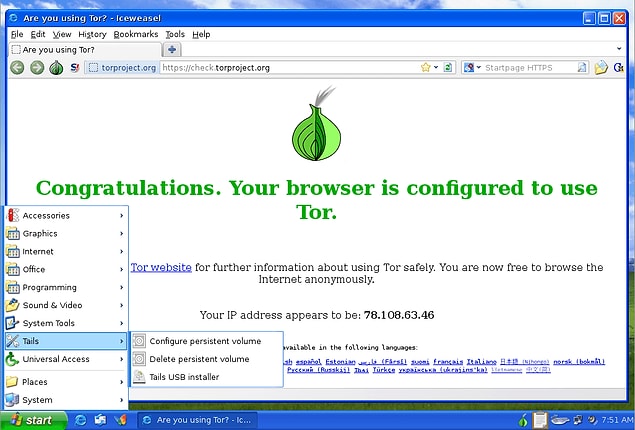This screenshot has height=430, width=635.
Task: Open the Help menu
Action: point(201,34)
